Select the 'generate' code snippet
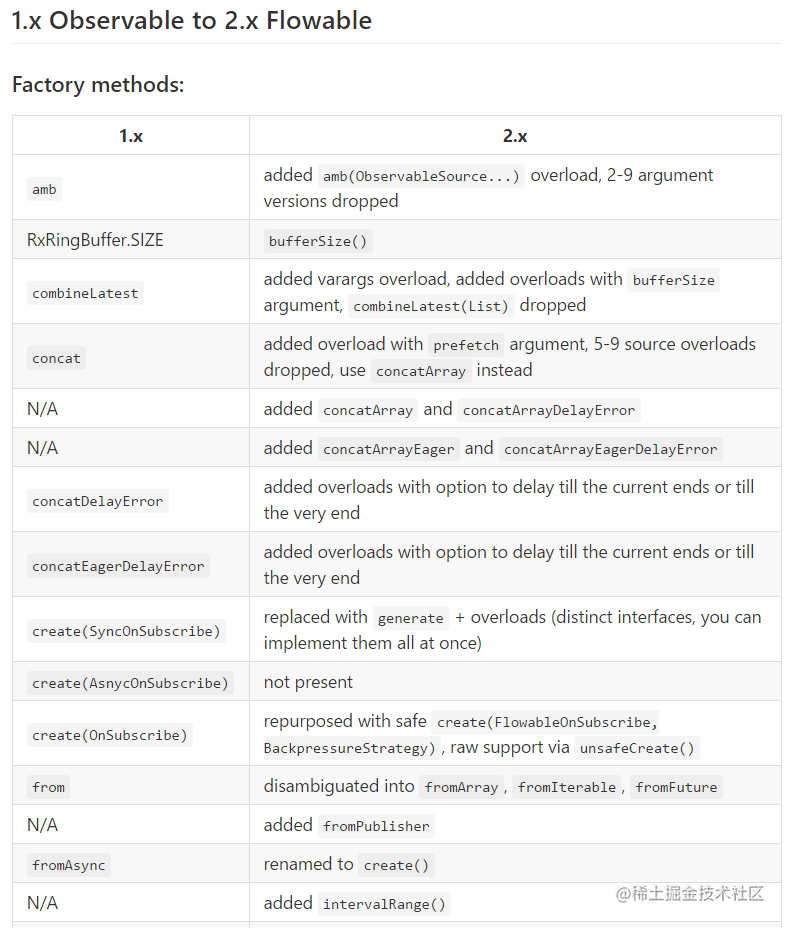This screenshot has height=928, width=789. 411,618
